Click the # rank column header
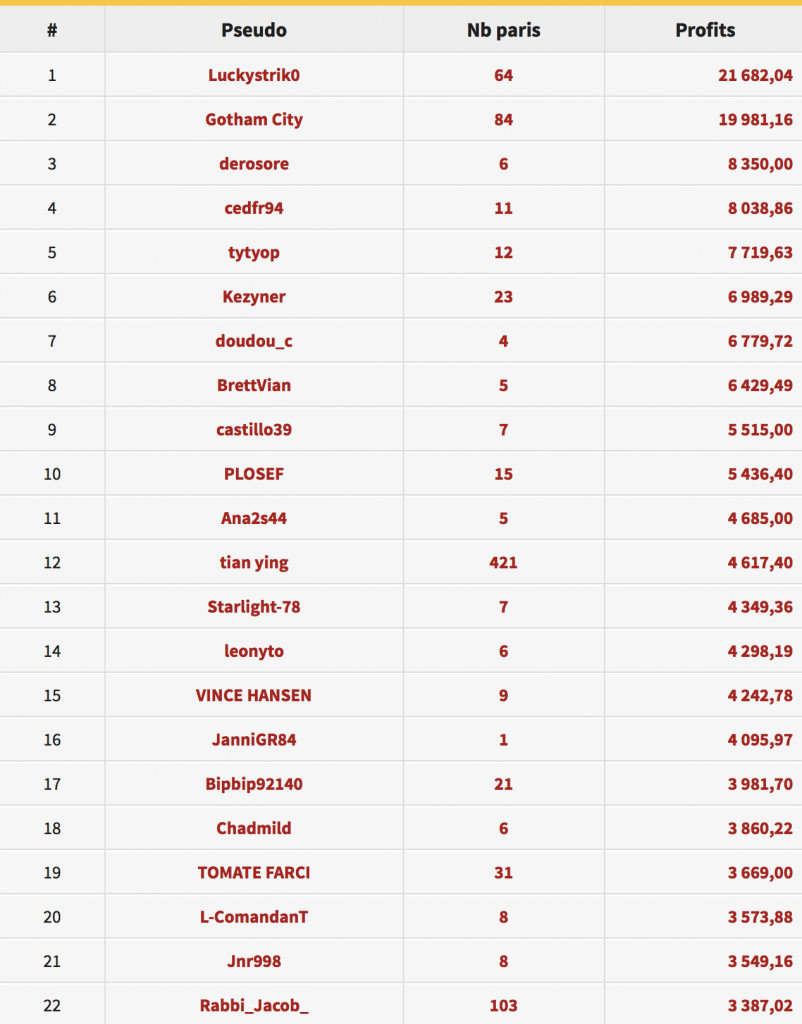 [x=52, y=30]
